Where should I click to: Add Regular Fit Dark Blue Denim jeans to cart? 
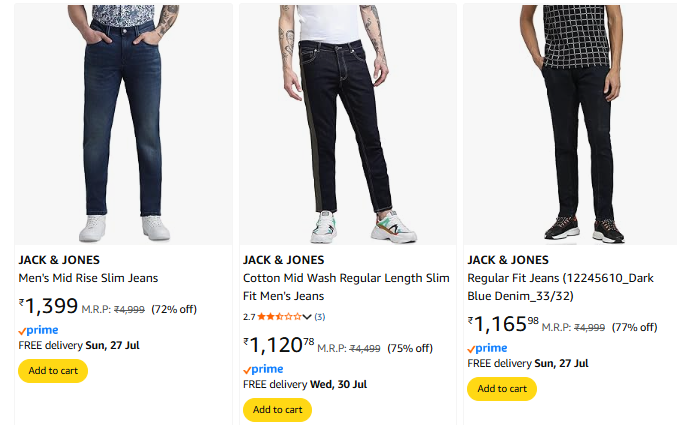(x=502, y=388)
